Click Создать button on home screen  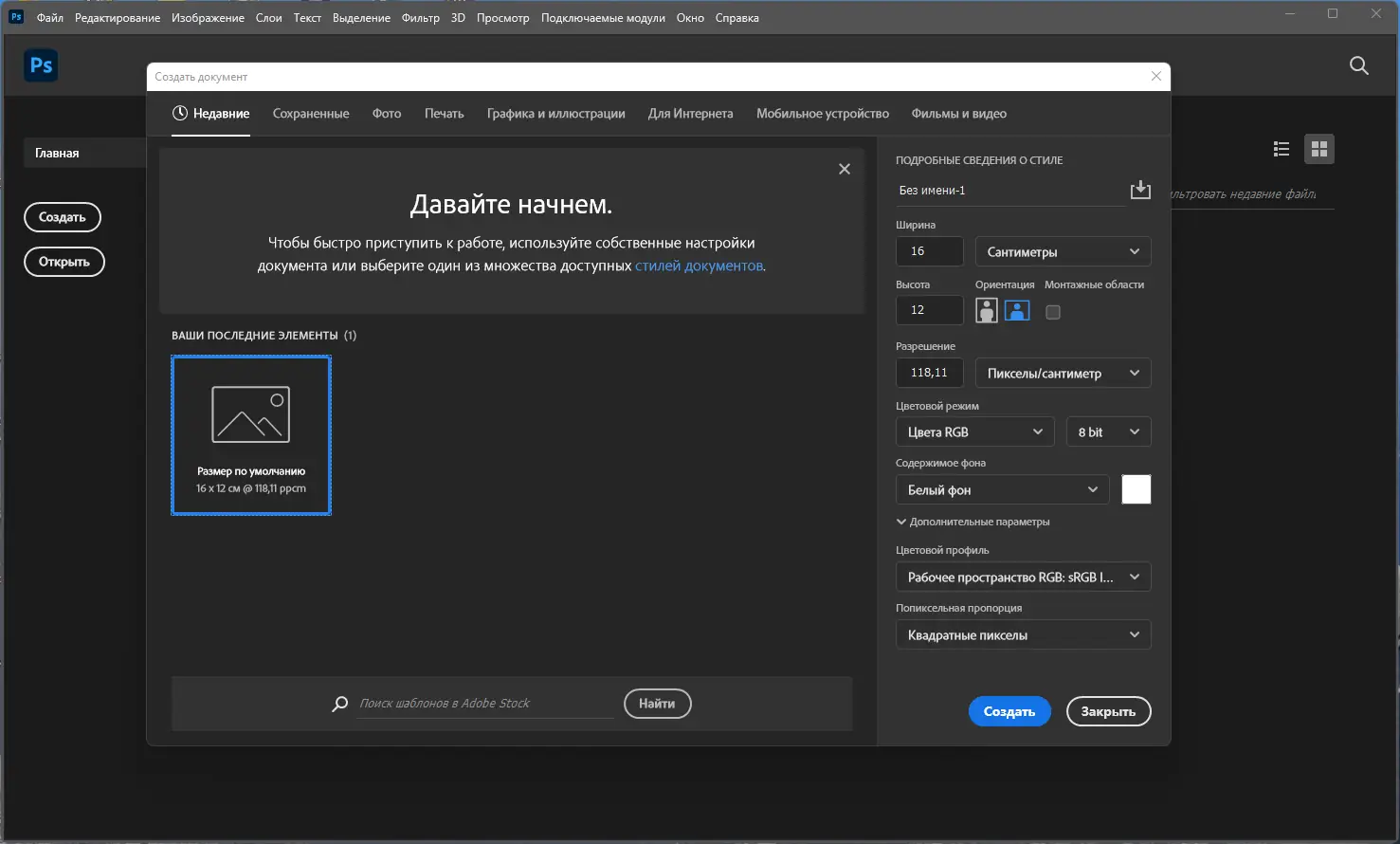(63, 217)
